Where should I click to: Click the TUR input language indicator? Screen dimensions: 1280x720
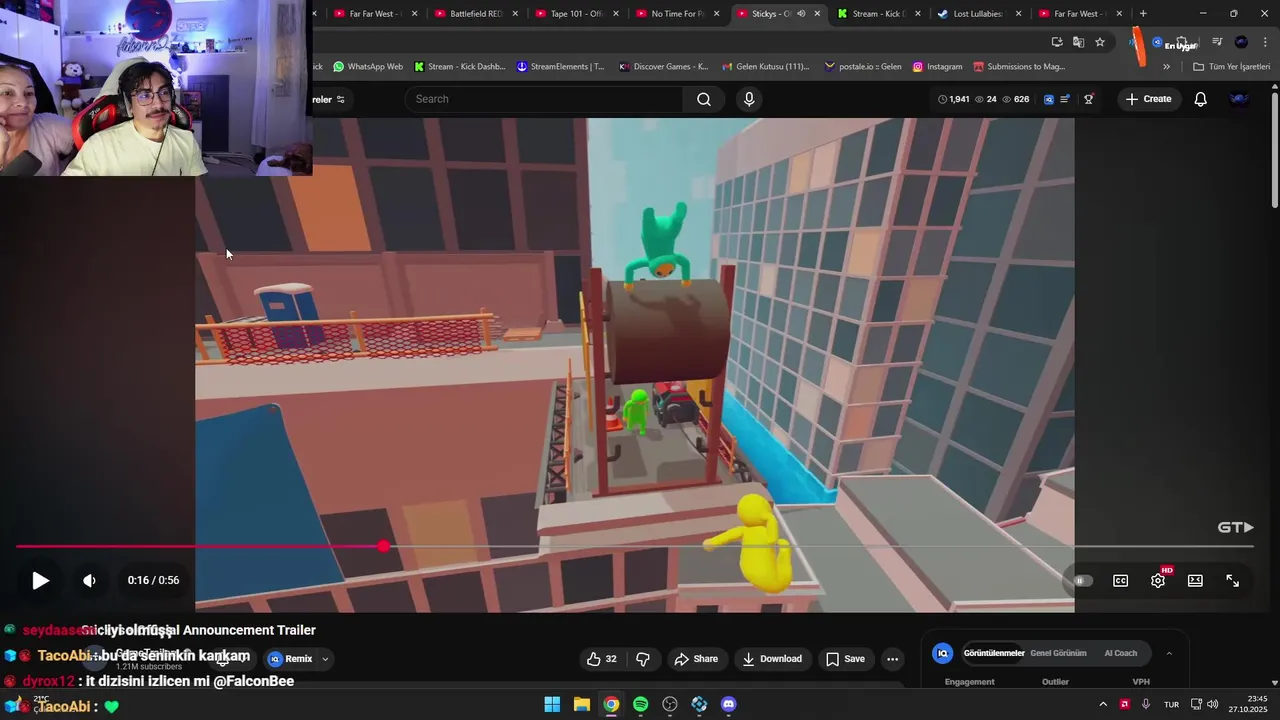pos(1171,704)
